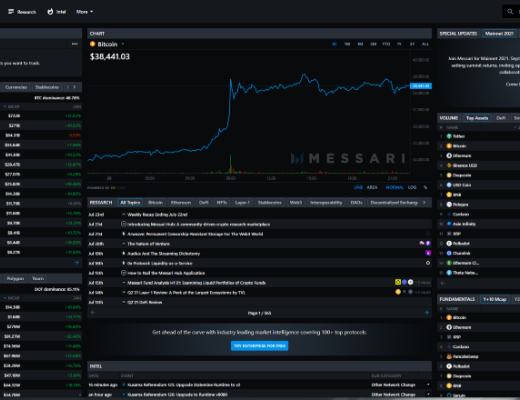520x400 pixels.
Task: Click the USD Coin icon in Volume list
Action: tap(449, 185)
